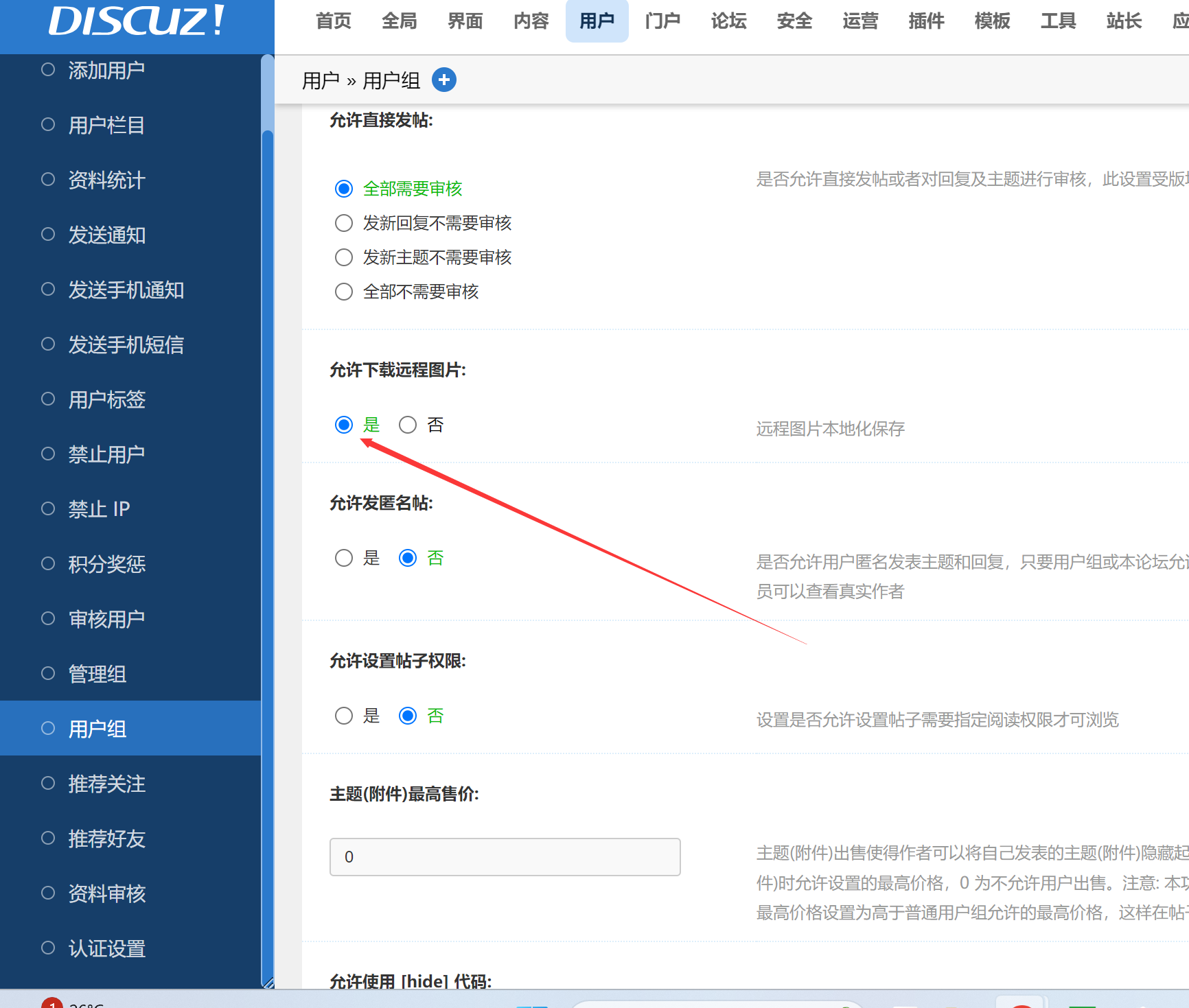Click the 允许直接发帖 label

coord(381,120)
